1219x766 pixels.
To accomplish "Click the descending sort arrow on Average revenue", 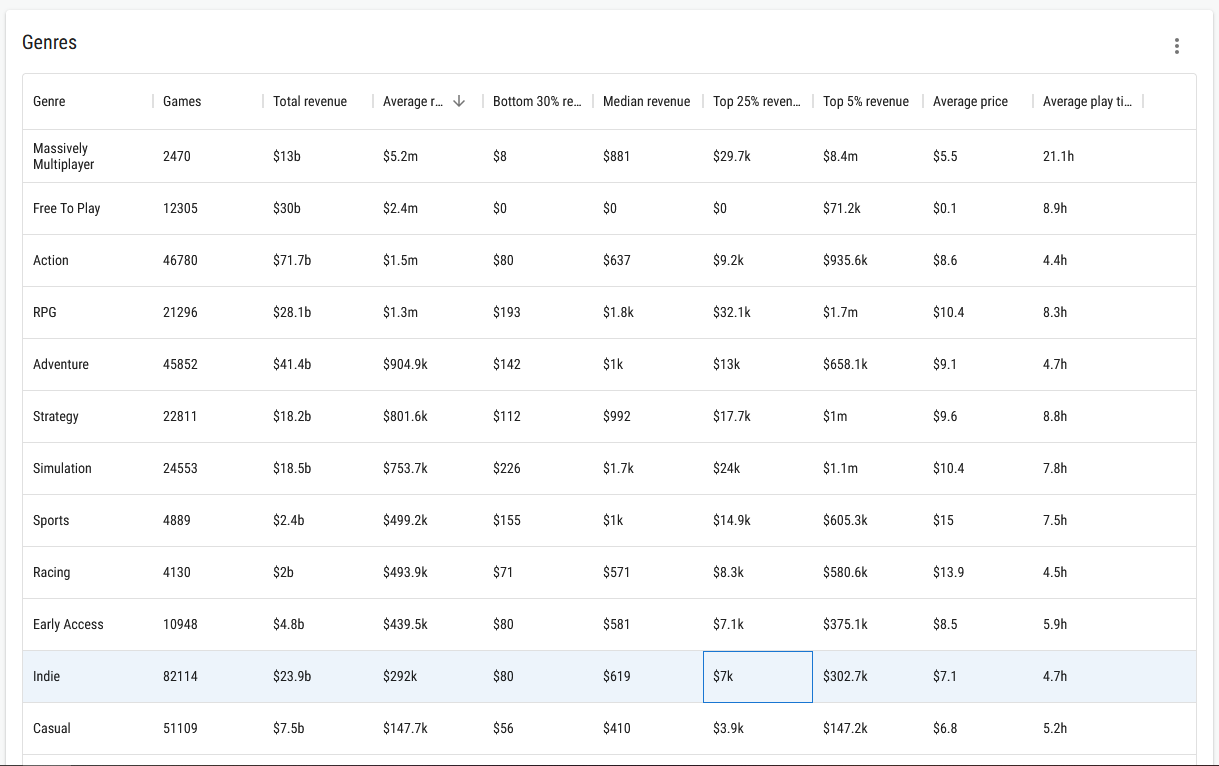I will click(459, 101).
